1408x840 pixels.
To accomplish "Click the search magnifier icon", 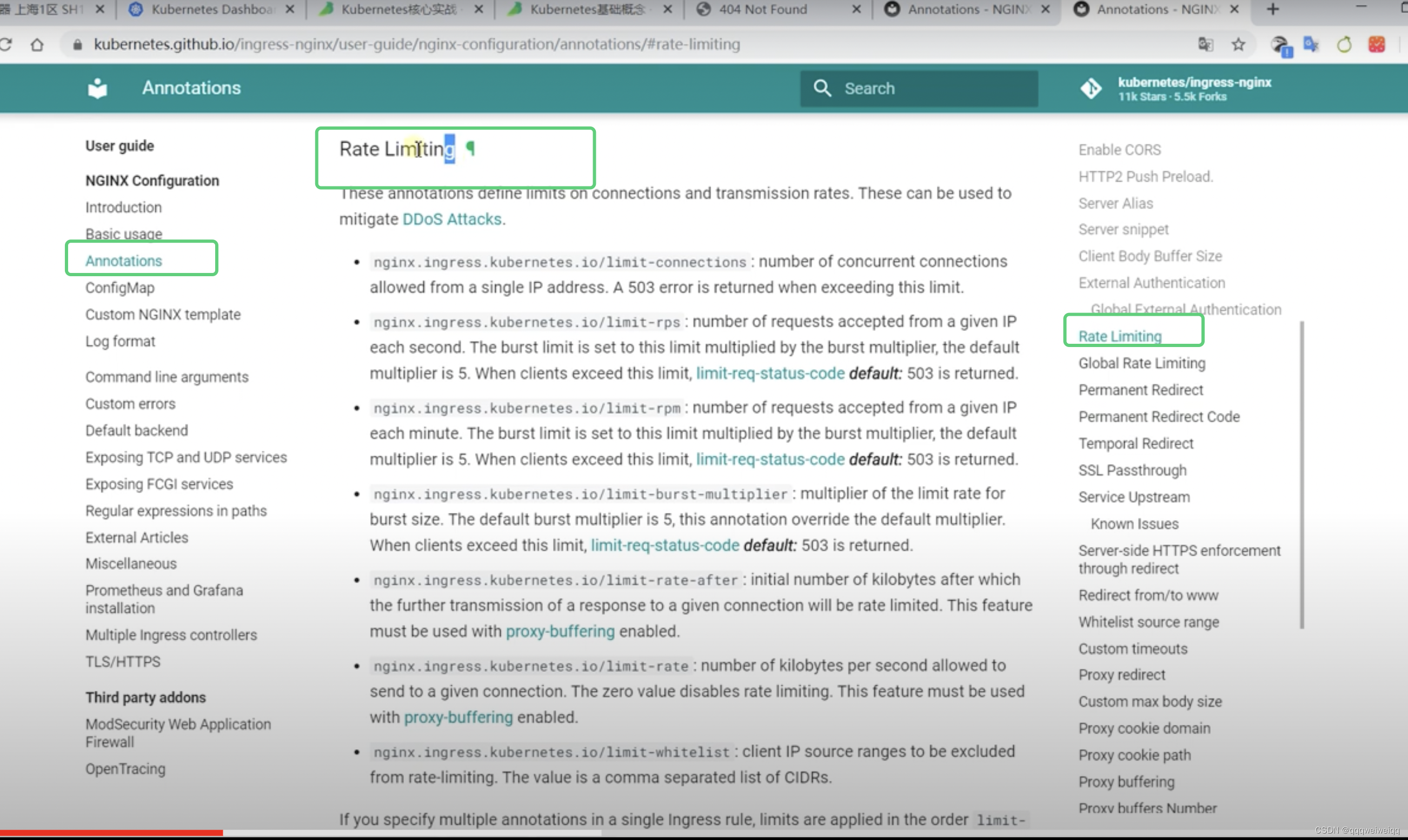I will click(x=822, y=88).
